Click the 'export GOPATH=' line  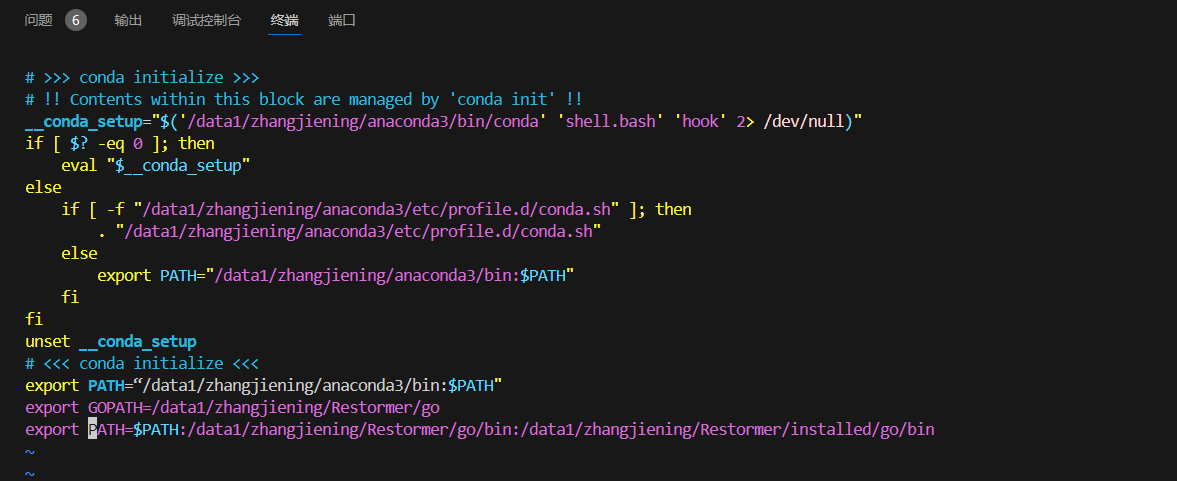point(232,407)
